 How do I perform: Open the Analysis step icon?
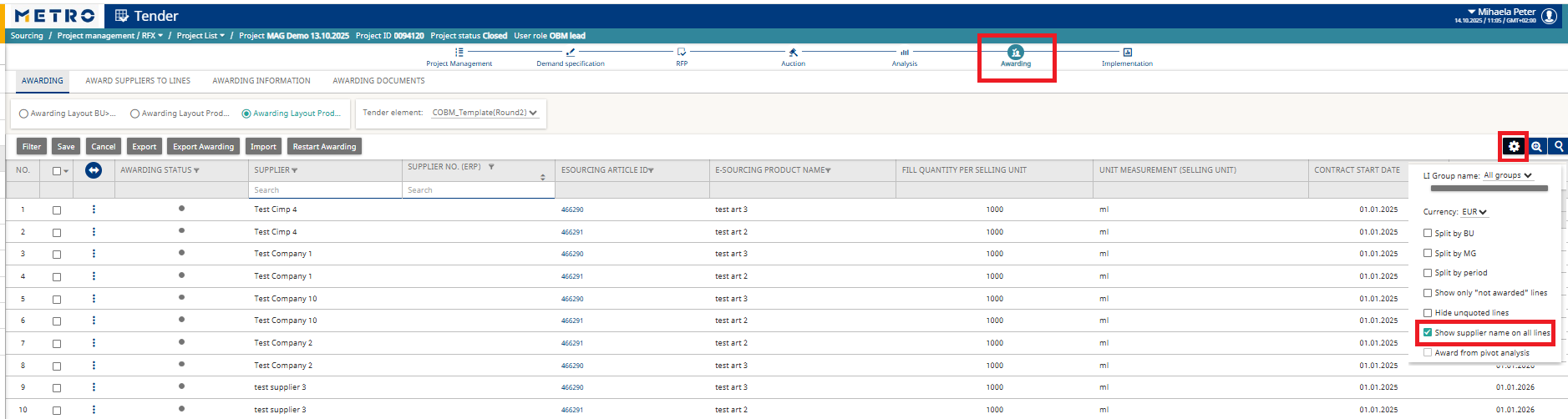tap(905, 52)
